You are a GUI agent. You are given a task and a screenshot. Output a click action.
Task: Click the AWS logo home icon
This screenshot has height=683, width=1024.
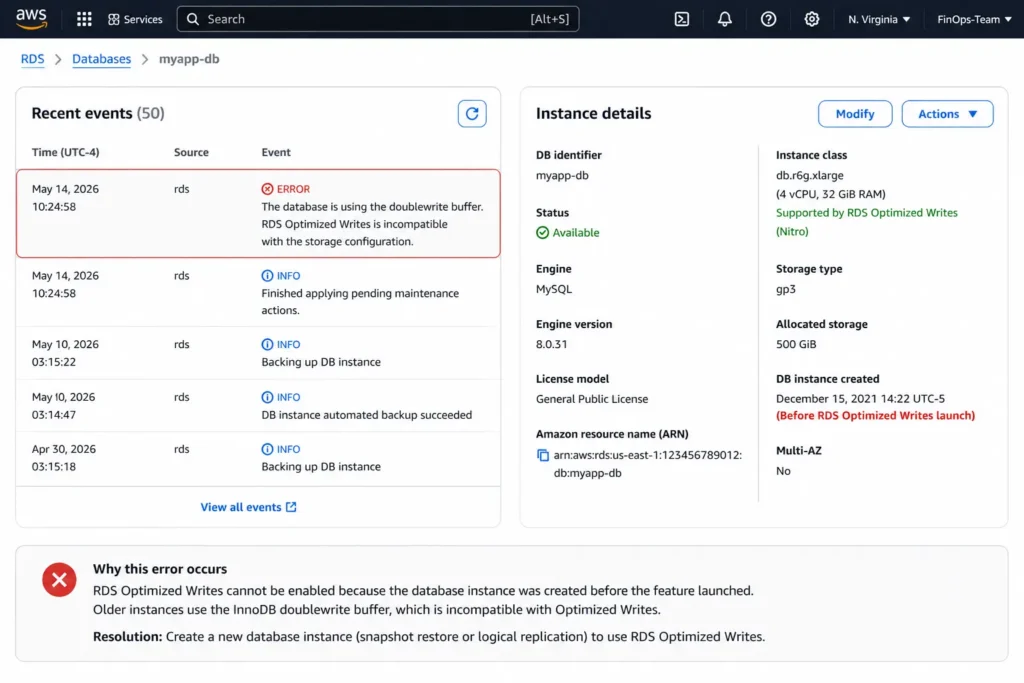31,19
